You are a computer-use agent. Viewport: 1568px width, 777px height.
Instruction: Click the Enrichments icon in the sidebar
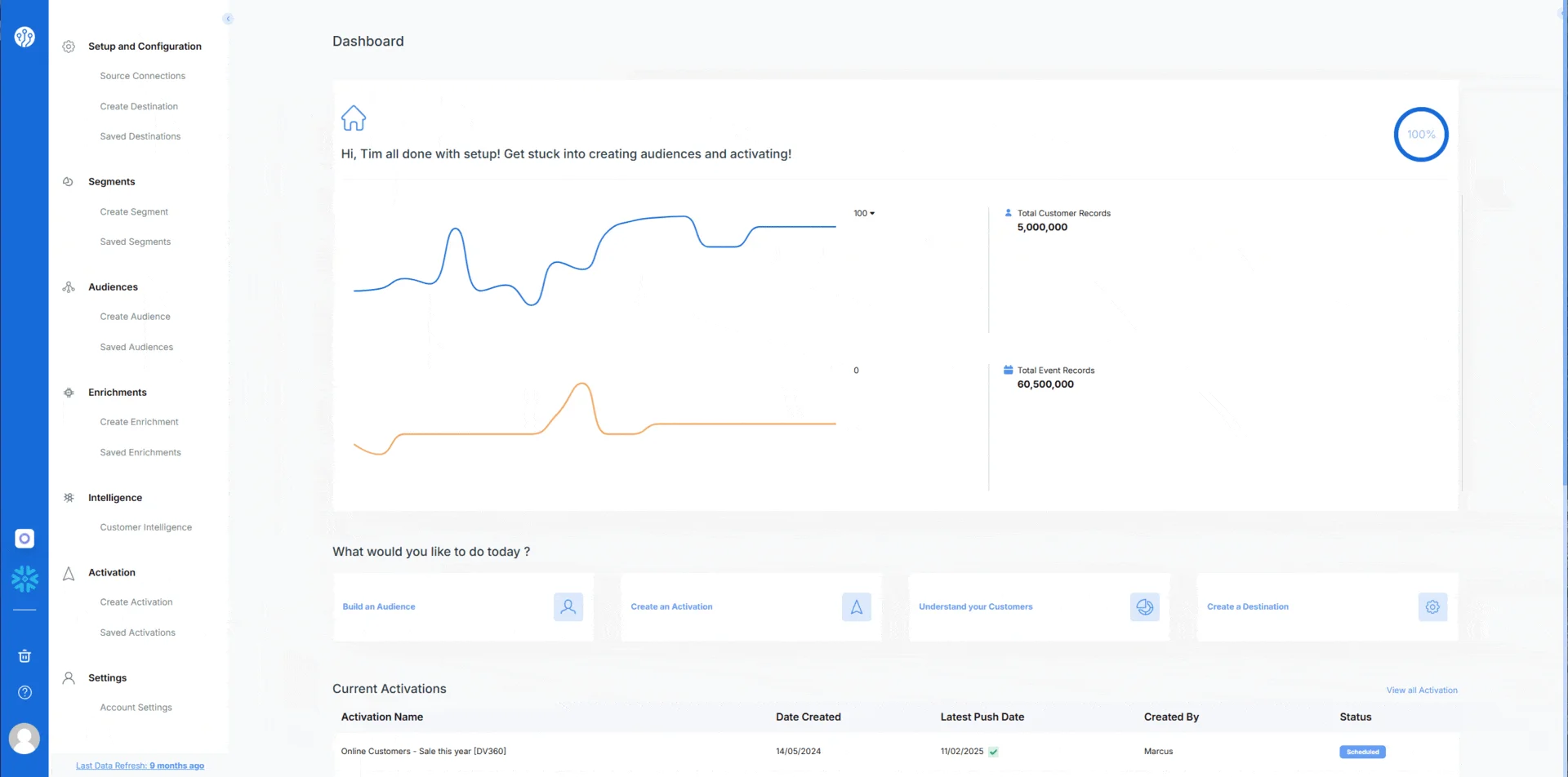[x=69, y=393]
